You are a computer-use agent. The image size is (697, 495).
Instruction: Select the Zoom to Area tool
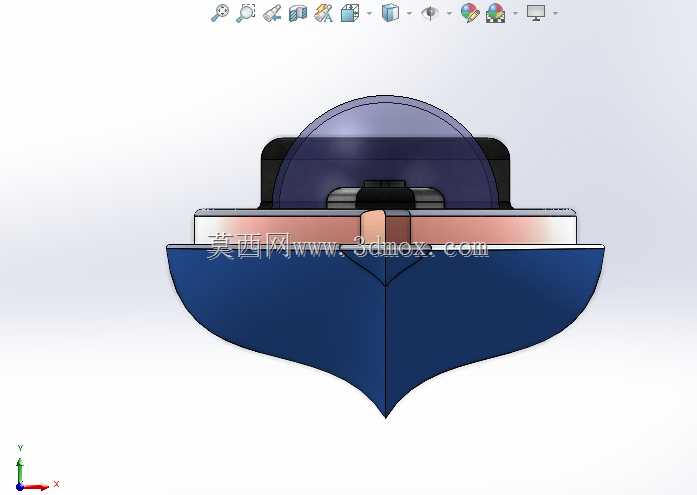[245, 13]
